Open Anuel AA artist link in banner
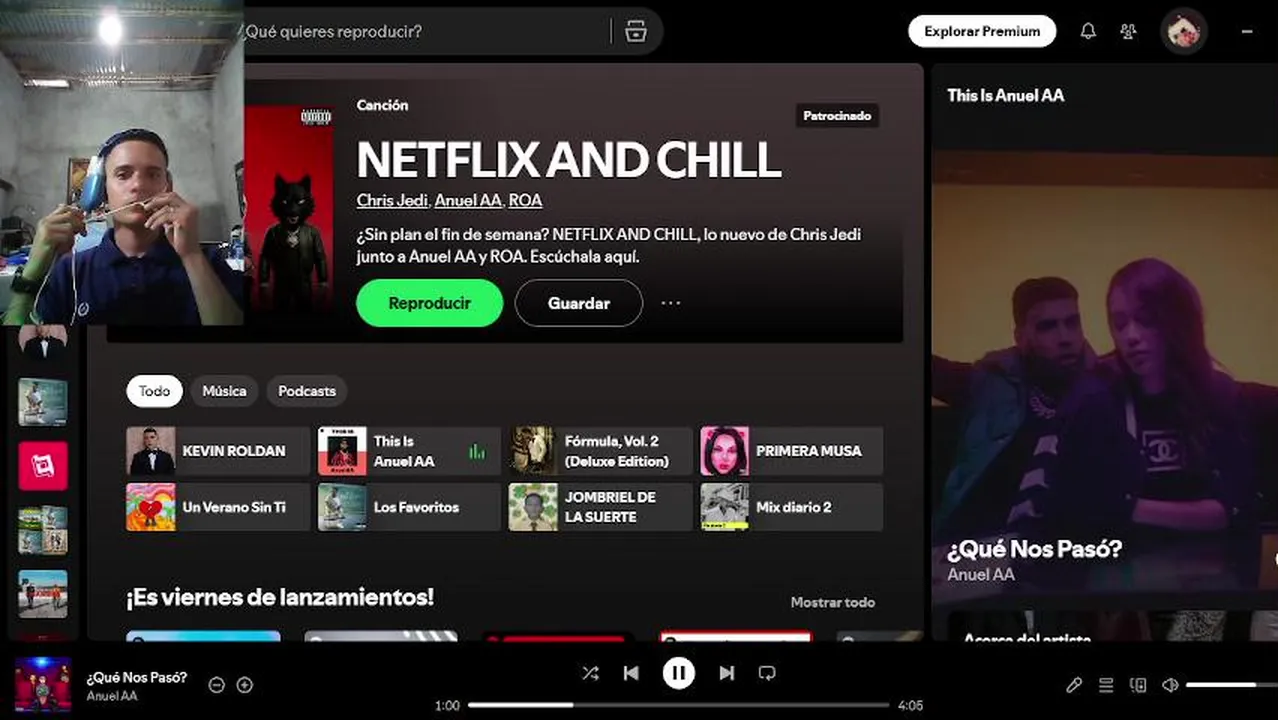1278x720 pixels. coord(468,200)
